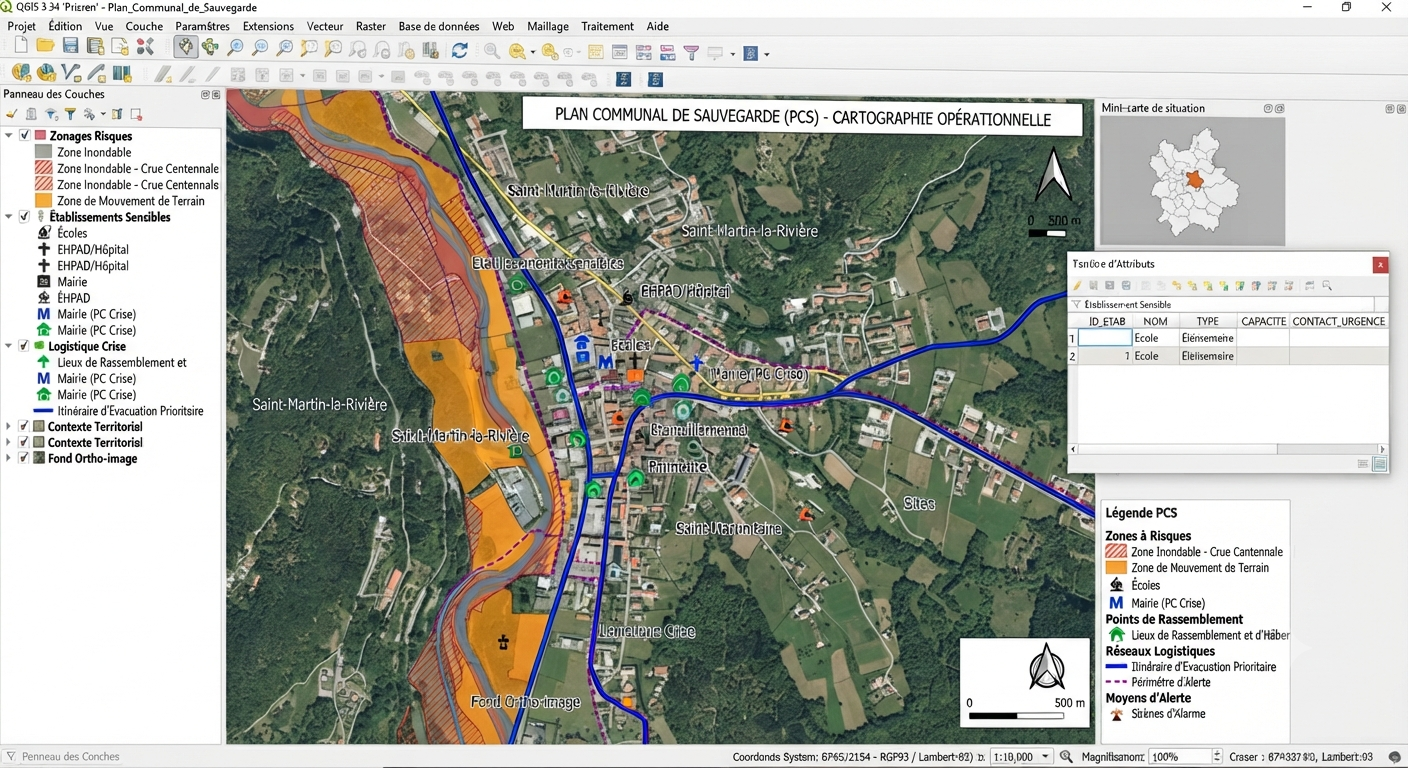Click New Shapefile Layer V-shaped icon
This screenshot has width=1408, height=768.
[x=70, y=72]
